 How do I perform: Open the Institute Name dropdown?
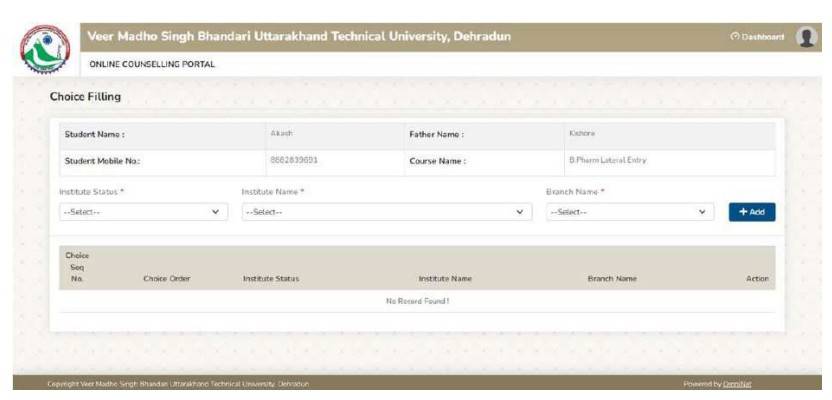[387, 212]
